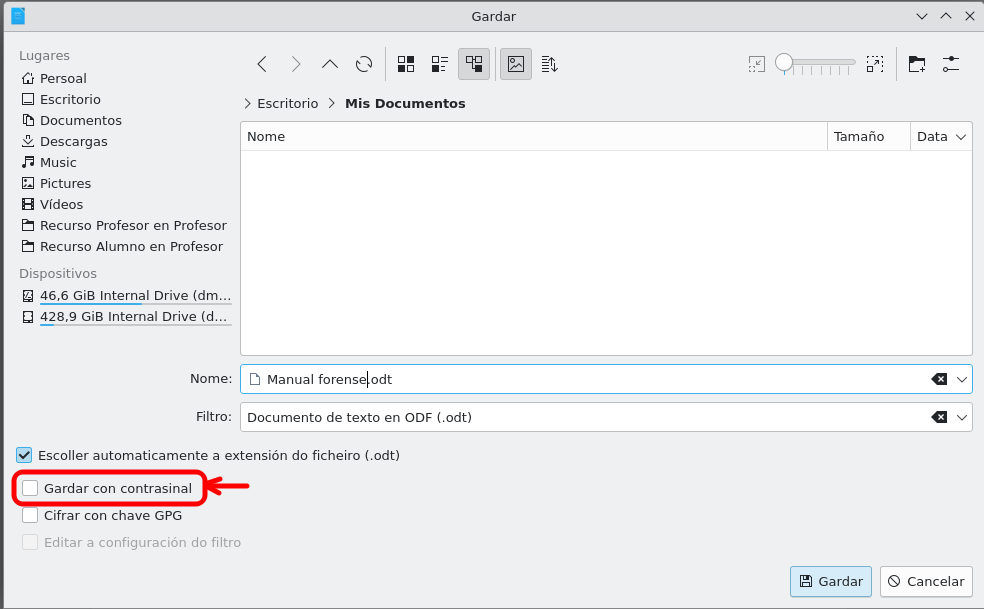Create a new folder
This screenshot has width=984, height=609.
point(917,64)
